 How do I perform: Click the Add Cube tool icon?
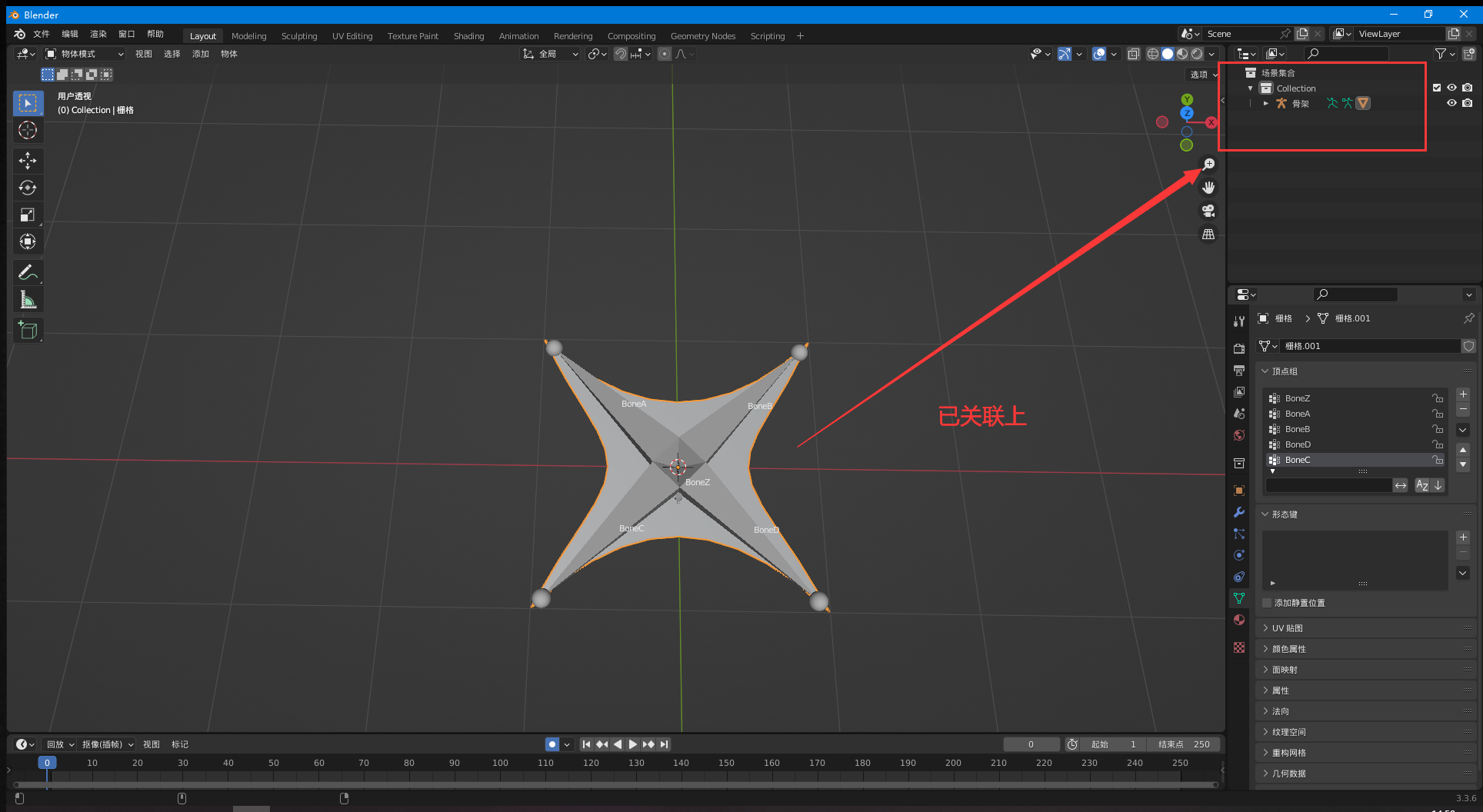[x=28, y=331]
